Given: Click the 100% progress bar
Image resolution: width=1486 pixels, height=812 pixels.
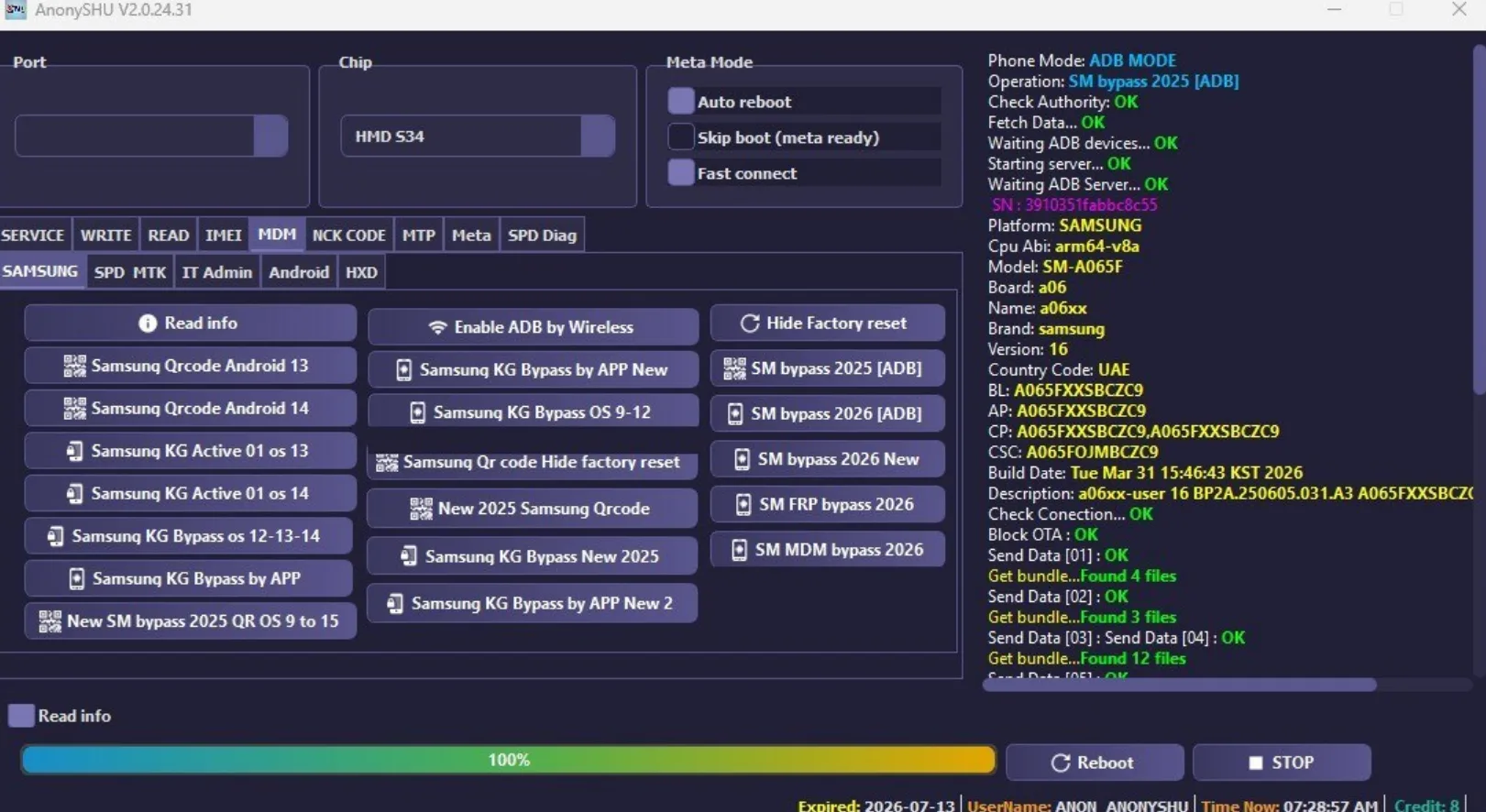Looking at the screenshot, I should pos(509,760).
